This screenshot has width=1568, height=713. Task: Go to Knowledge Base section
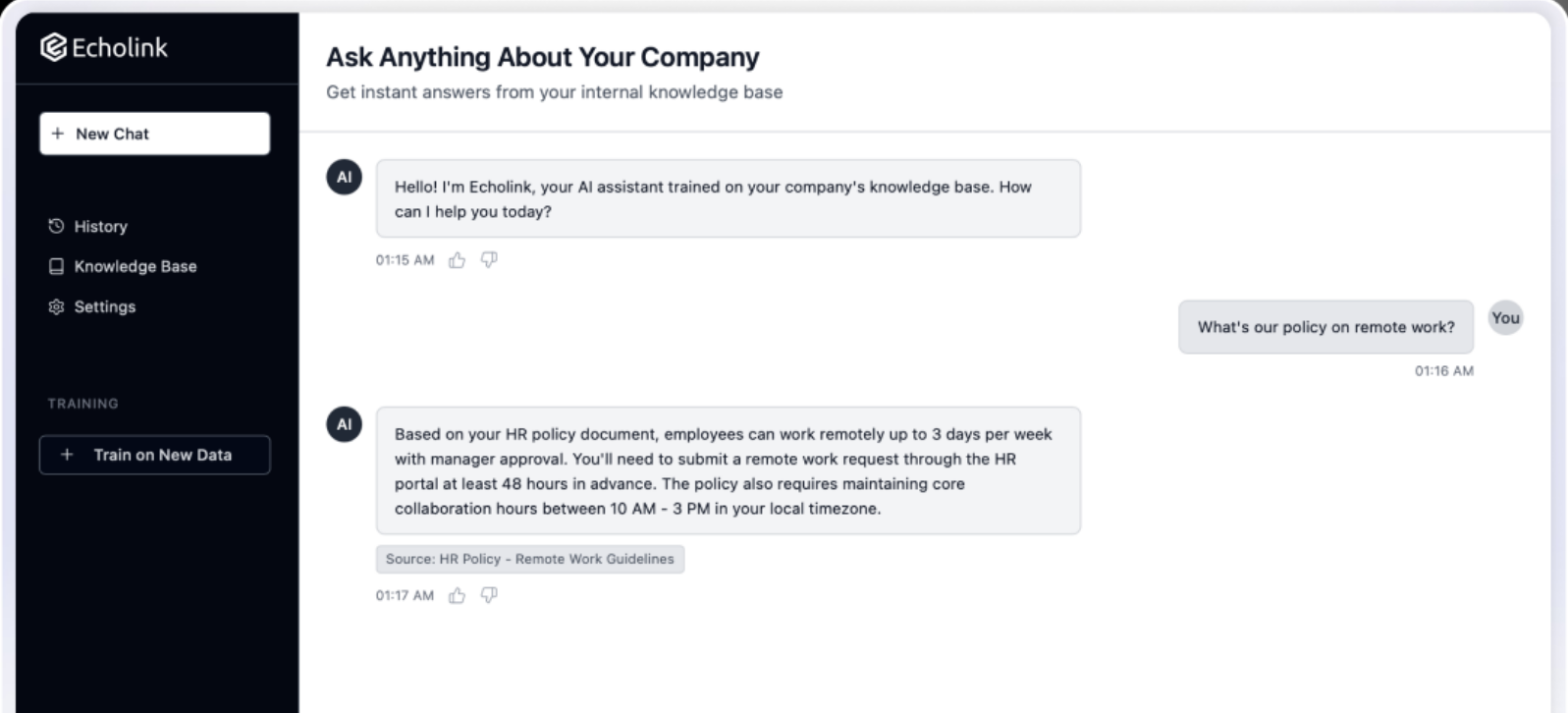tap(135, 266)
